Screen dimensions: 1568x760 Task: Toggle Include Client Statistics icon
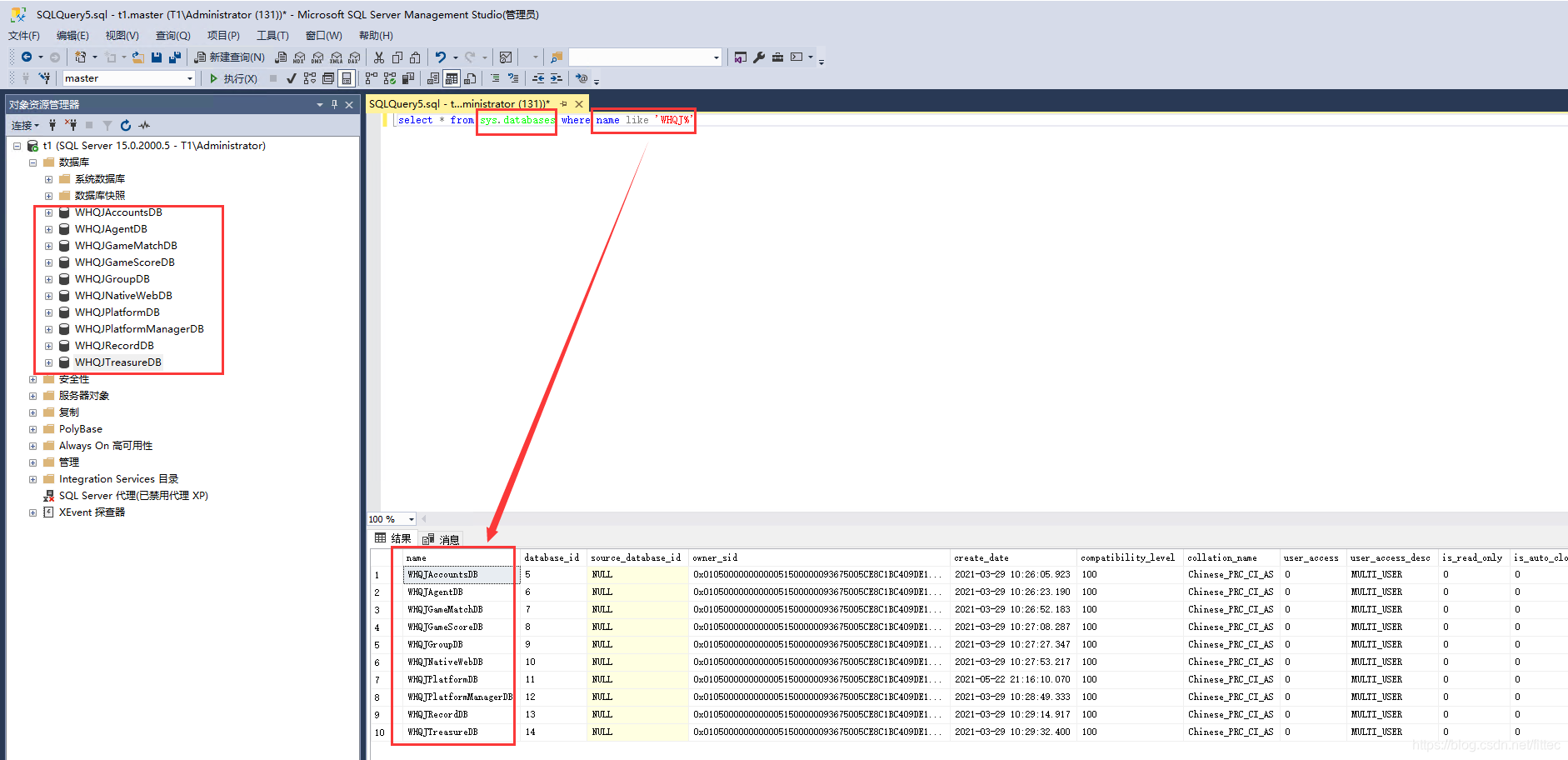(x=408, y=78)
